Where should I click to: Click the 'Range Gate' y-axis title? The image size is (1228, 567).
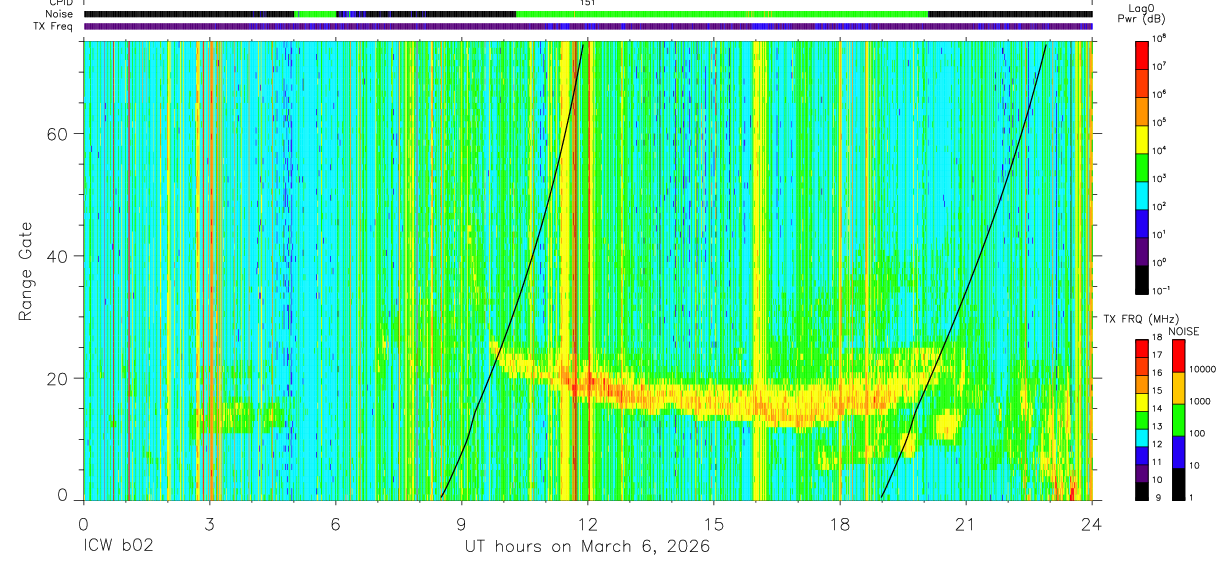click(26, 271)
